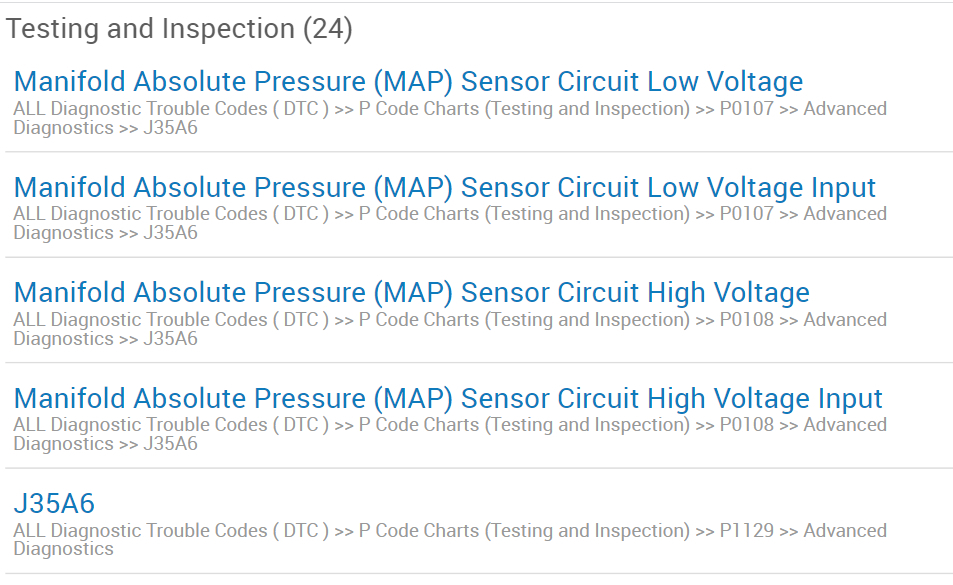The height and width of the screenshot is (585, 953).
Task: Click Advanced Diagnostics in the P1129 breadcrumb
Action: (845, 531)
